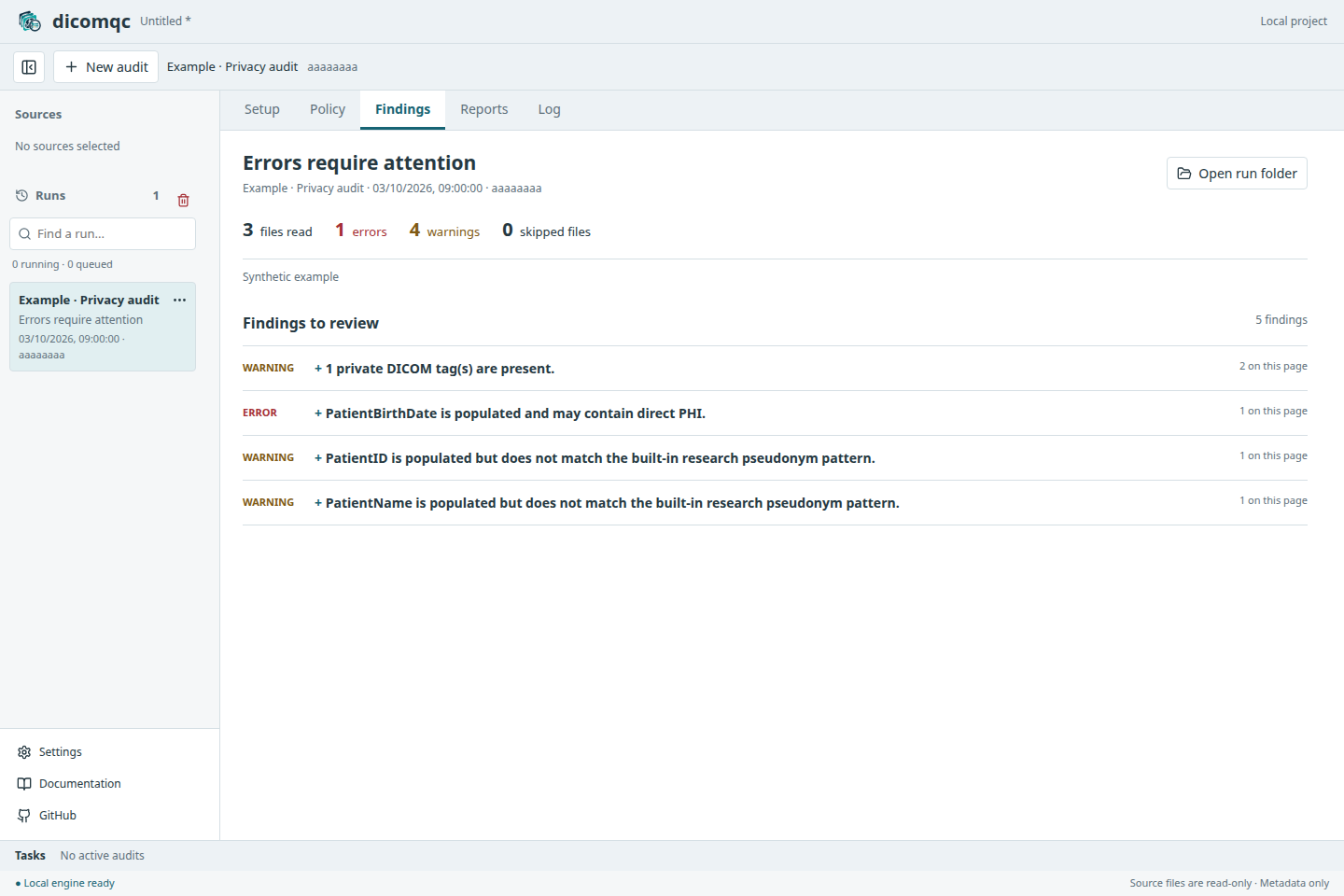Expand PatientBirthDate error finding

tap(775, 413)
